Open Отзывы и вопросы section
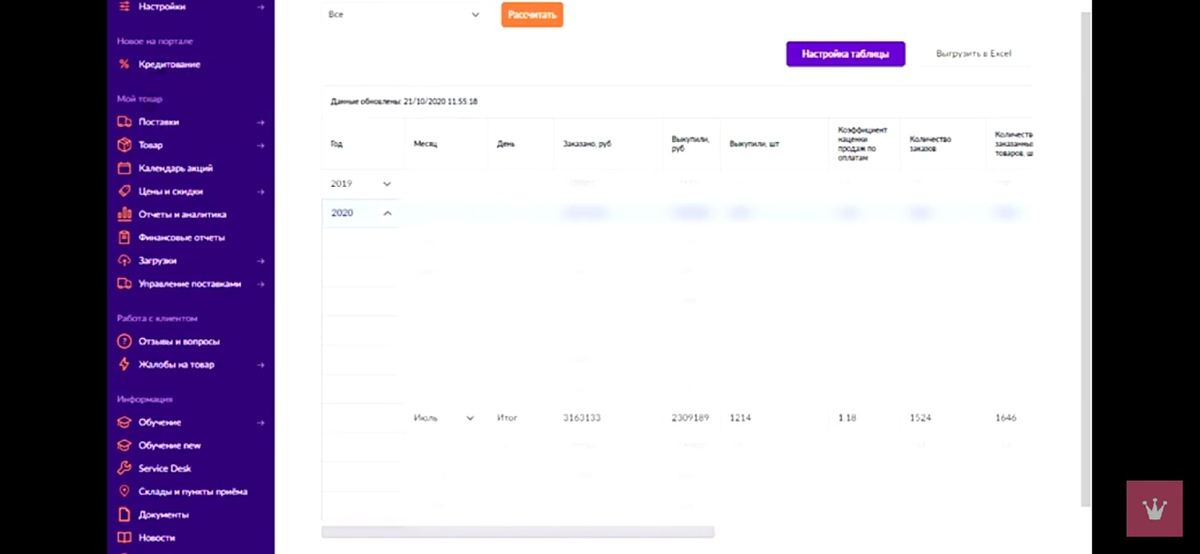The image size is (1200, 554). [x=180, y=341]
